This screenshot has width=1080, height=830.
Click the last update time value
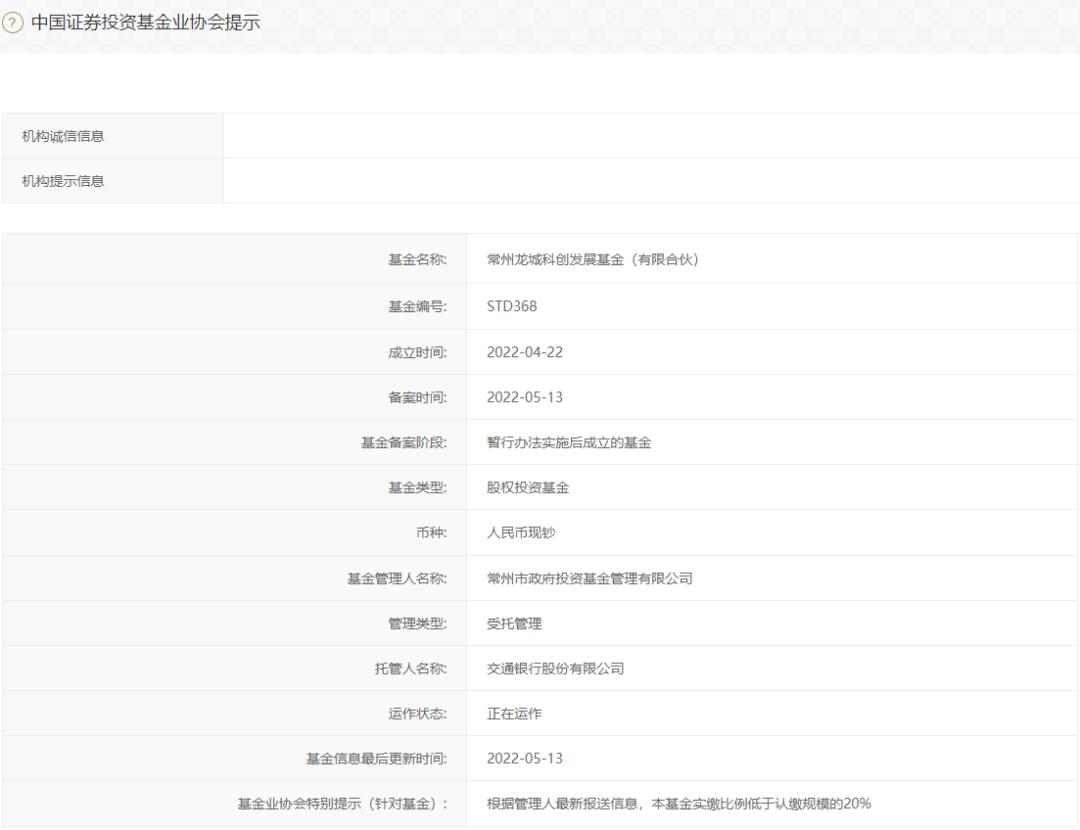525,758
